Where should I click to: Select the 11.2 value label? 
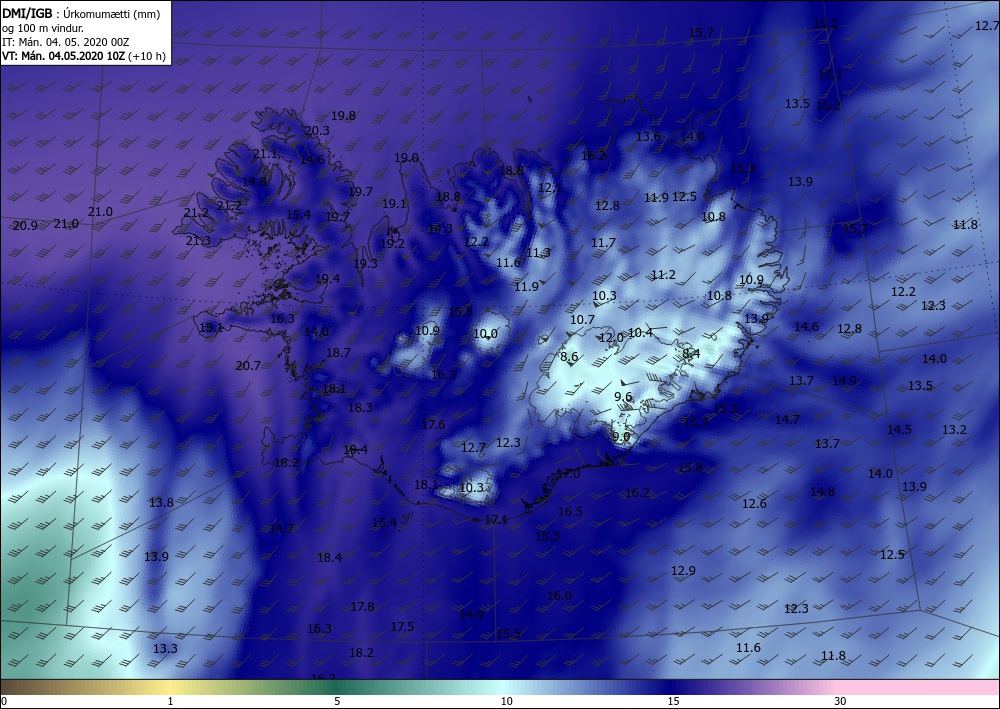pos(663,275)
